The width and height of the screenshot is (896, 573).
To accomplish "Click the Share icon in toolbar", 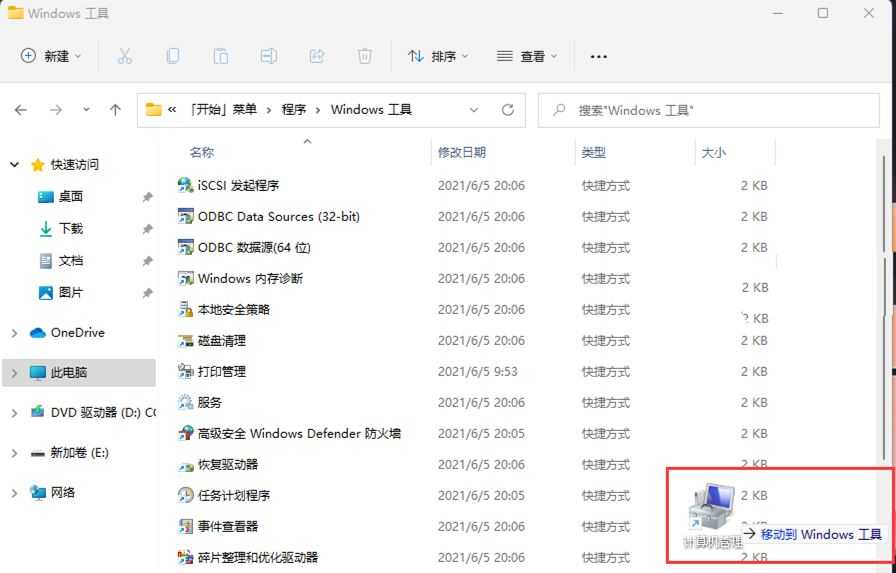I will pyautogui.click(x=317, y=56).
